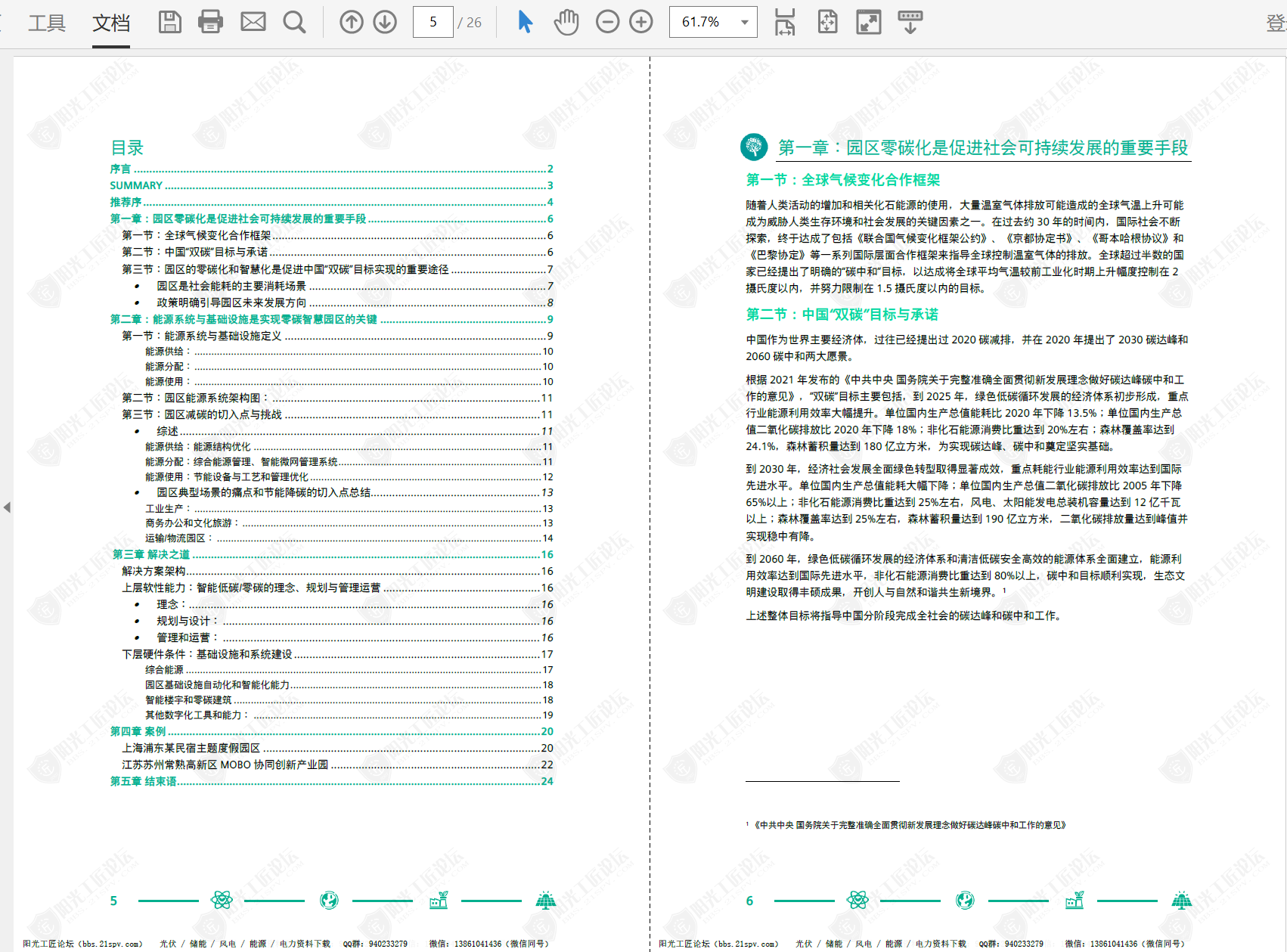
Task: Print the PDF using printer icon
Action: (x=211, y=22)
